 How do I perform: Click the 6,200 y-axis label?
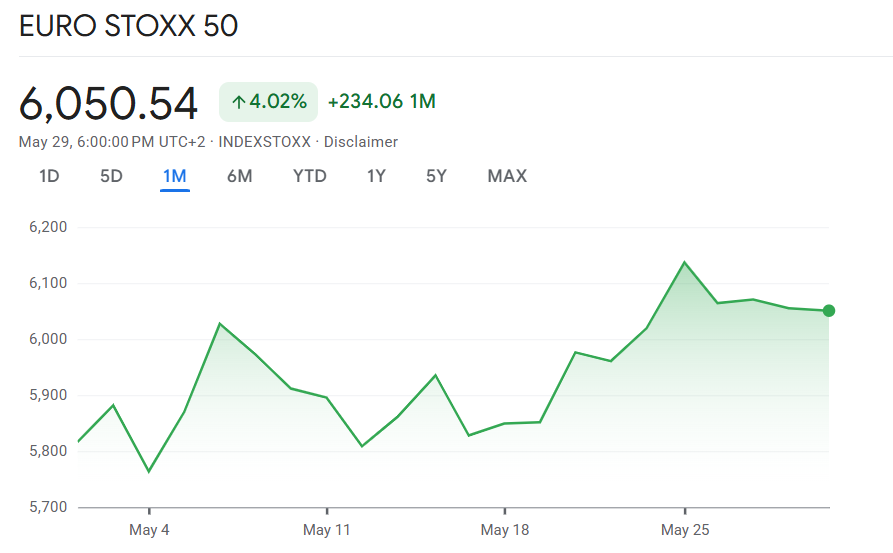coord(48,227)
